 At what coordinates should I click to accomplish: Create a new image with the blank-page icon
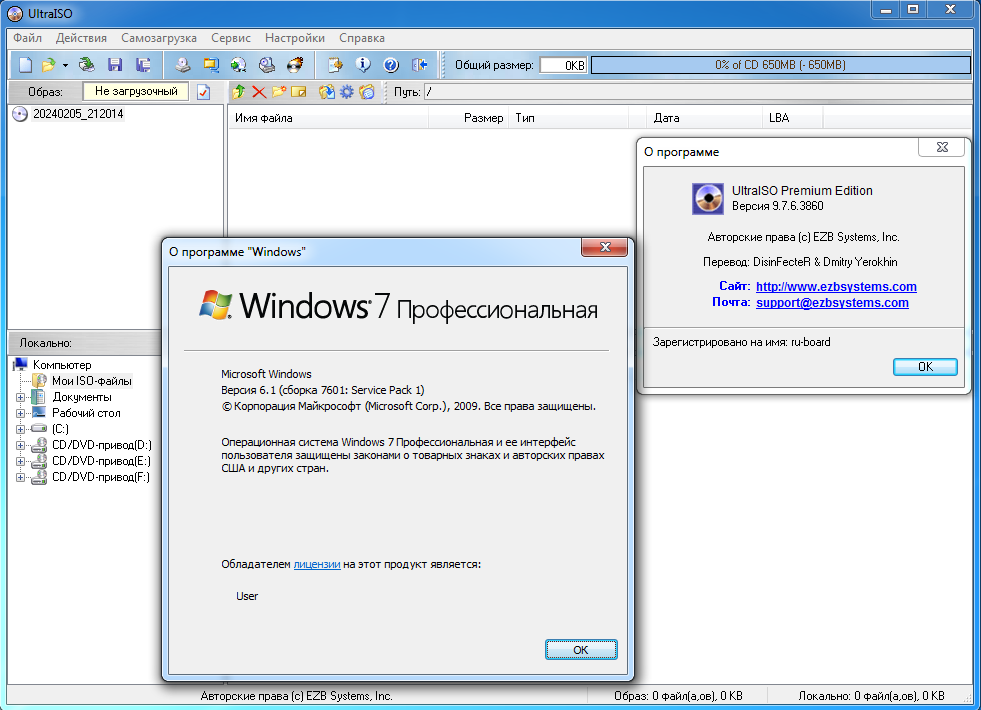(25, 64)
